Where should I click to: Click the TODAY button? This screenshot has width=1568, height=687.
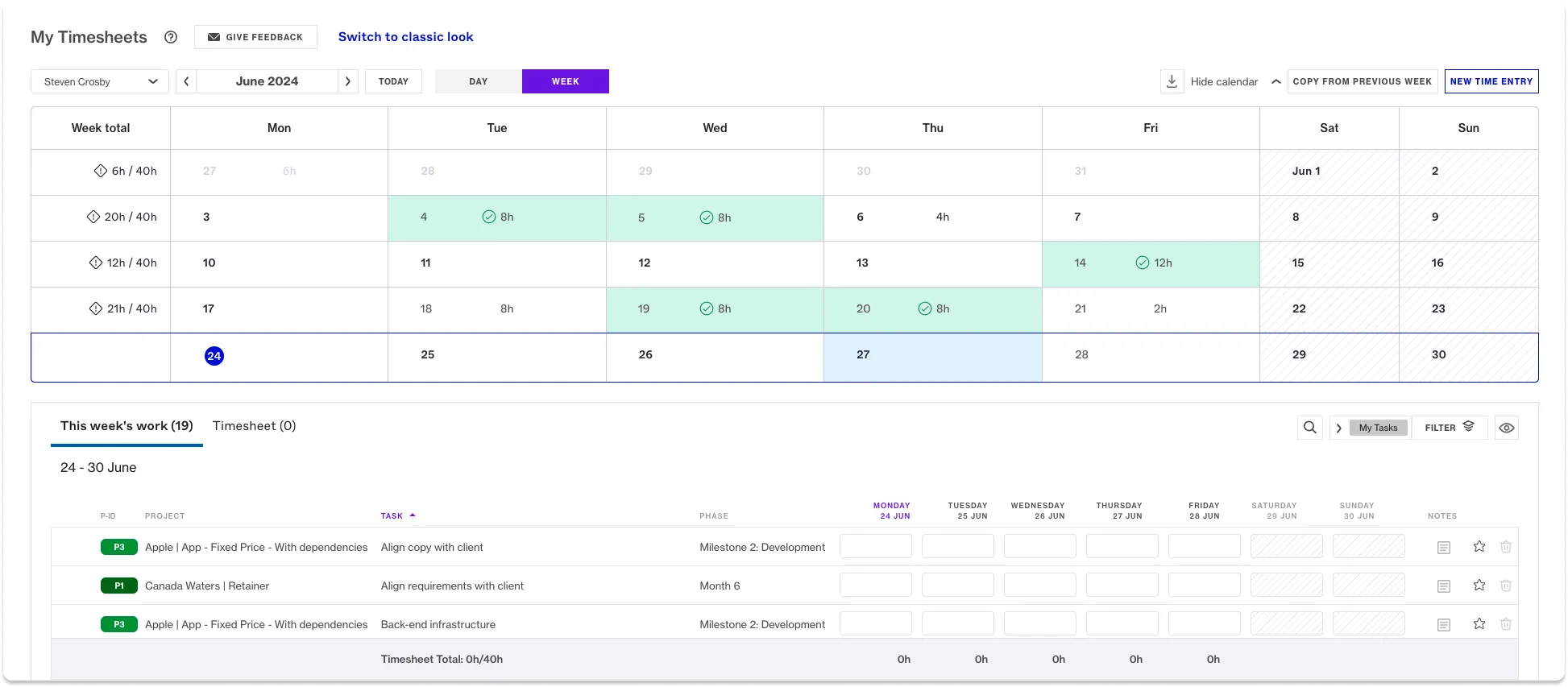[x=393, y=81]
